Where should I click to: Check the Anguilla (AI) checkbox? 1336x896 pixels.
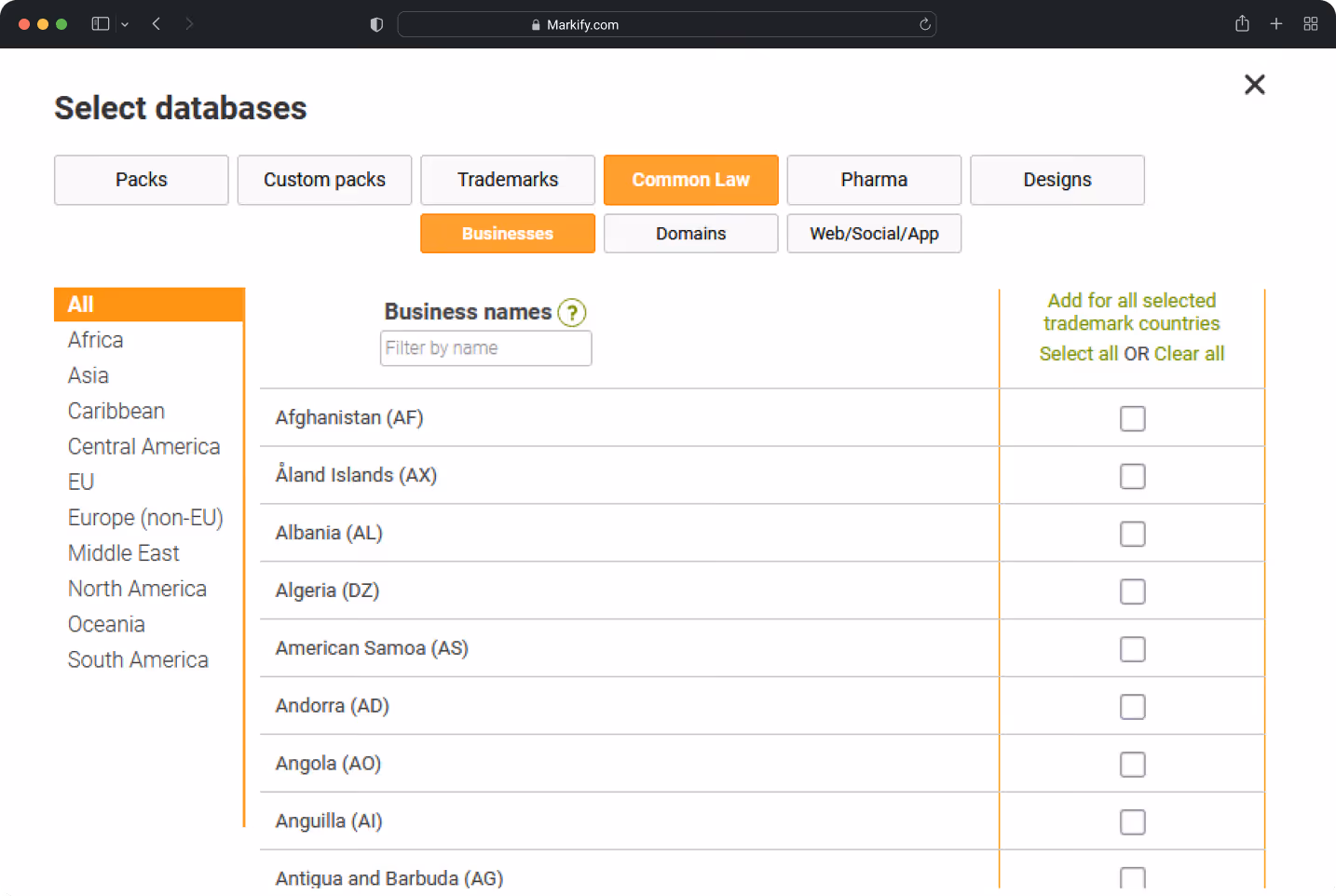click(x=1133, y=823)
